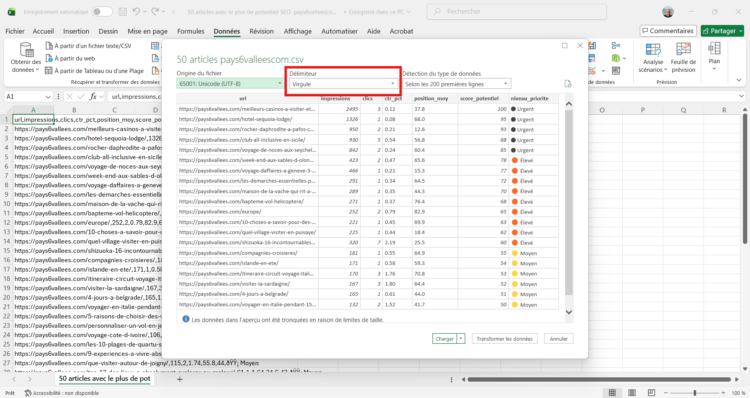This screenshot has height=398, width=750.
Task: Create a Feuille de prévision
Action: [683, 58]
